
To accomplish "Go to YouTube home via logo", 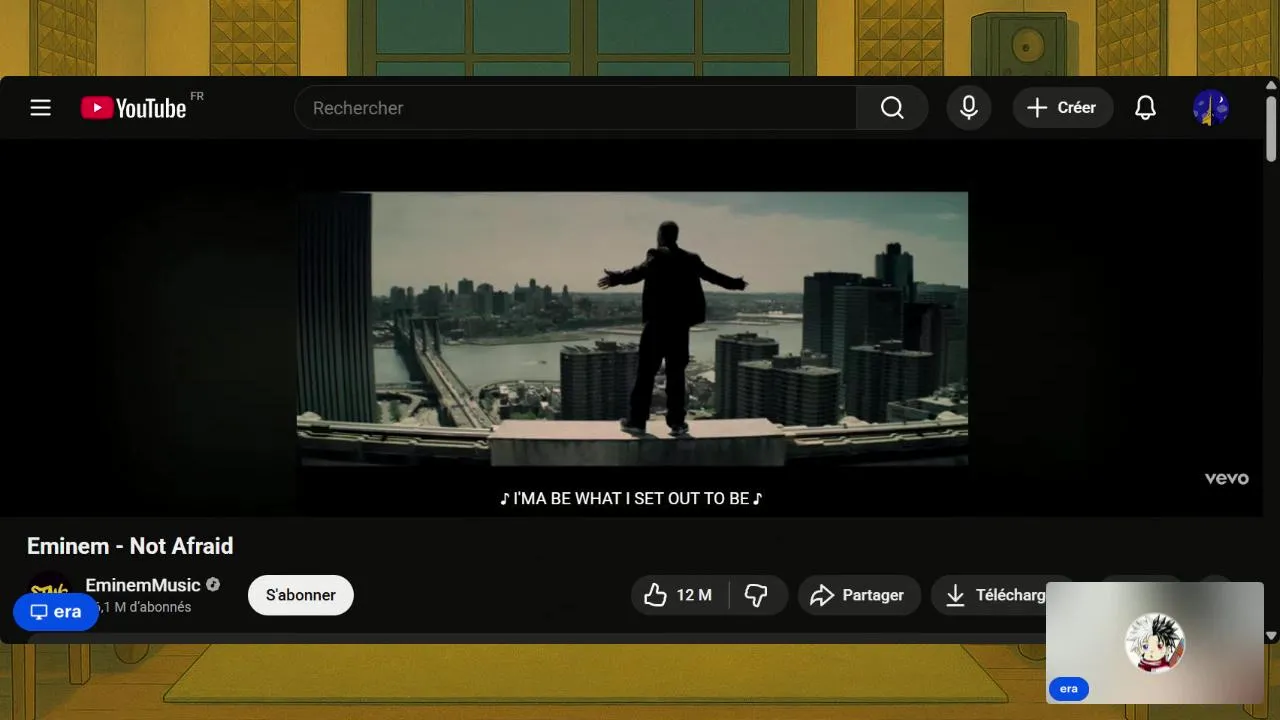I will click(x=134, y=108).
